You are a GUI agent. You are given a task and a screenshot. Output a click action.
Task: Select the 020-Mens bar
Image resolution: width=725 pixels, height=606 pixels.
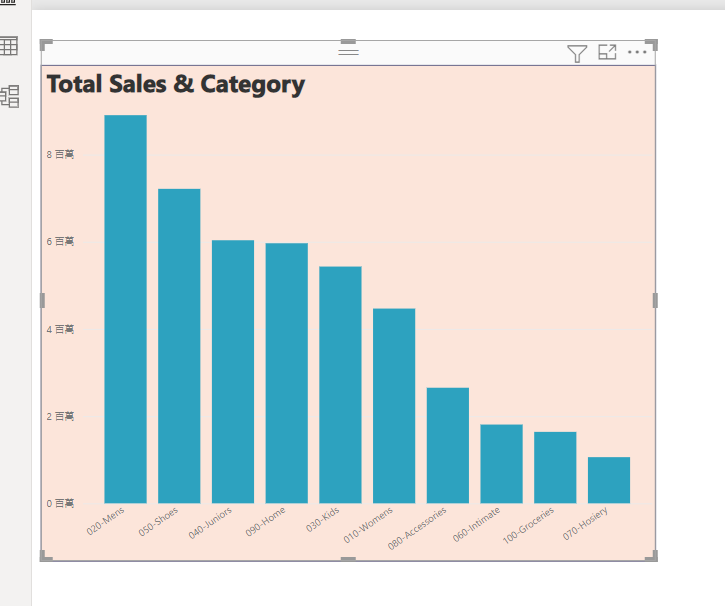[125, 309]
